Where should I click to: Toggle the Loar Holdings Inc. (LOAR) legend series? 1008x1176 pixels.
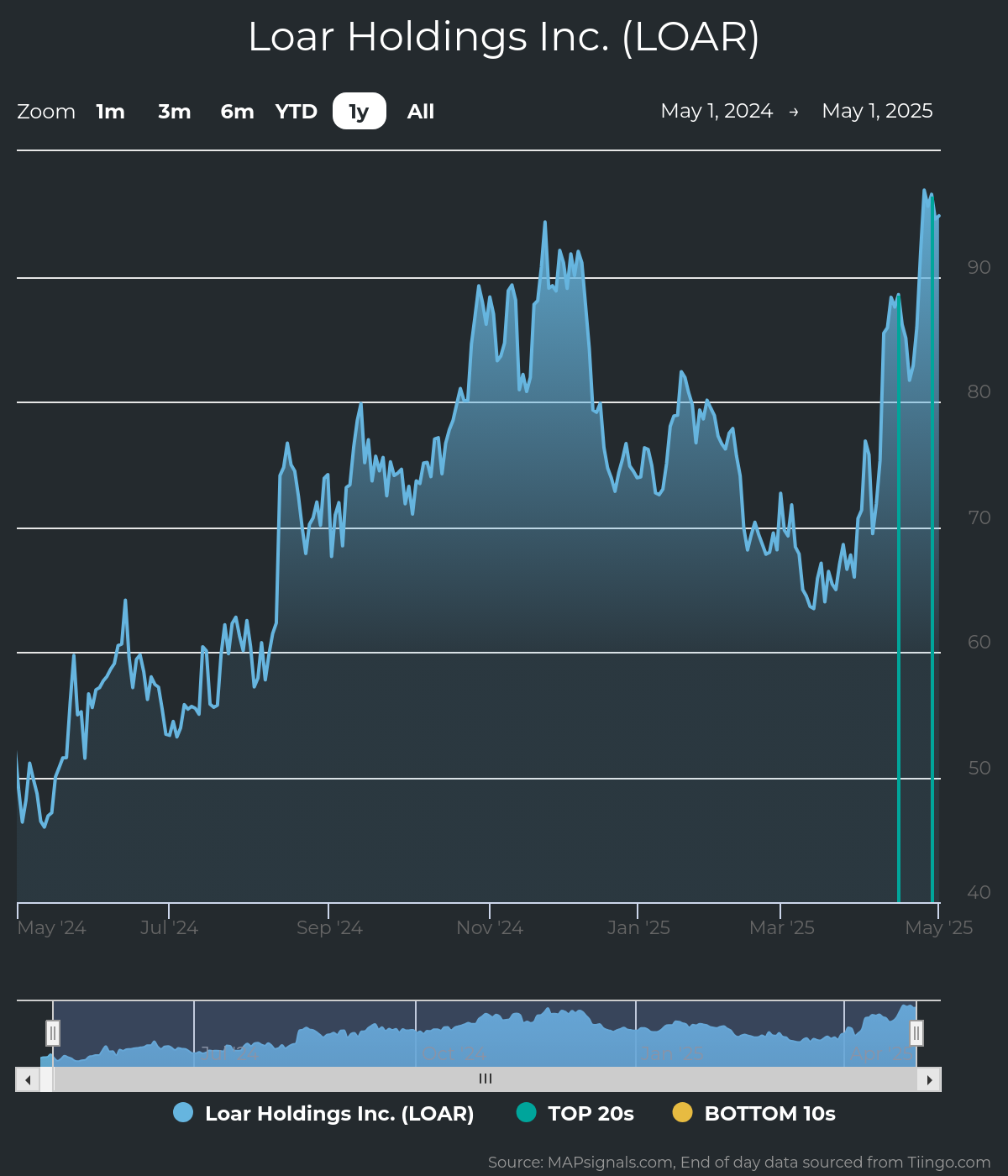[x=323, y=1114]
